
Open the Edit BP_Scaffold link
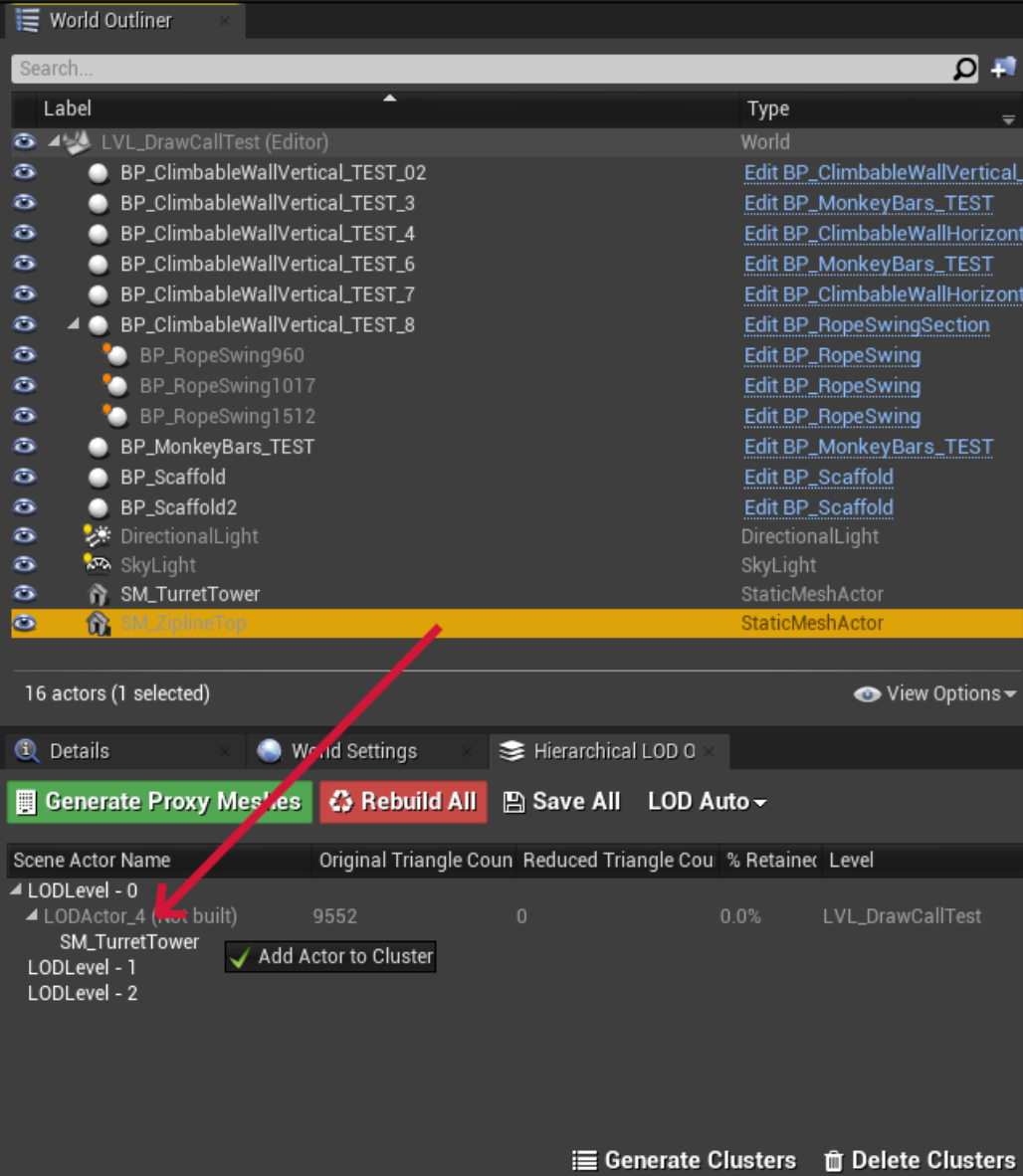[818, 478]
